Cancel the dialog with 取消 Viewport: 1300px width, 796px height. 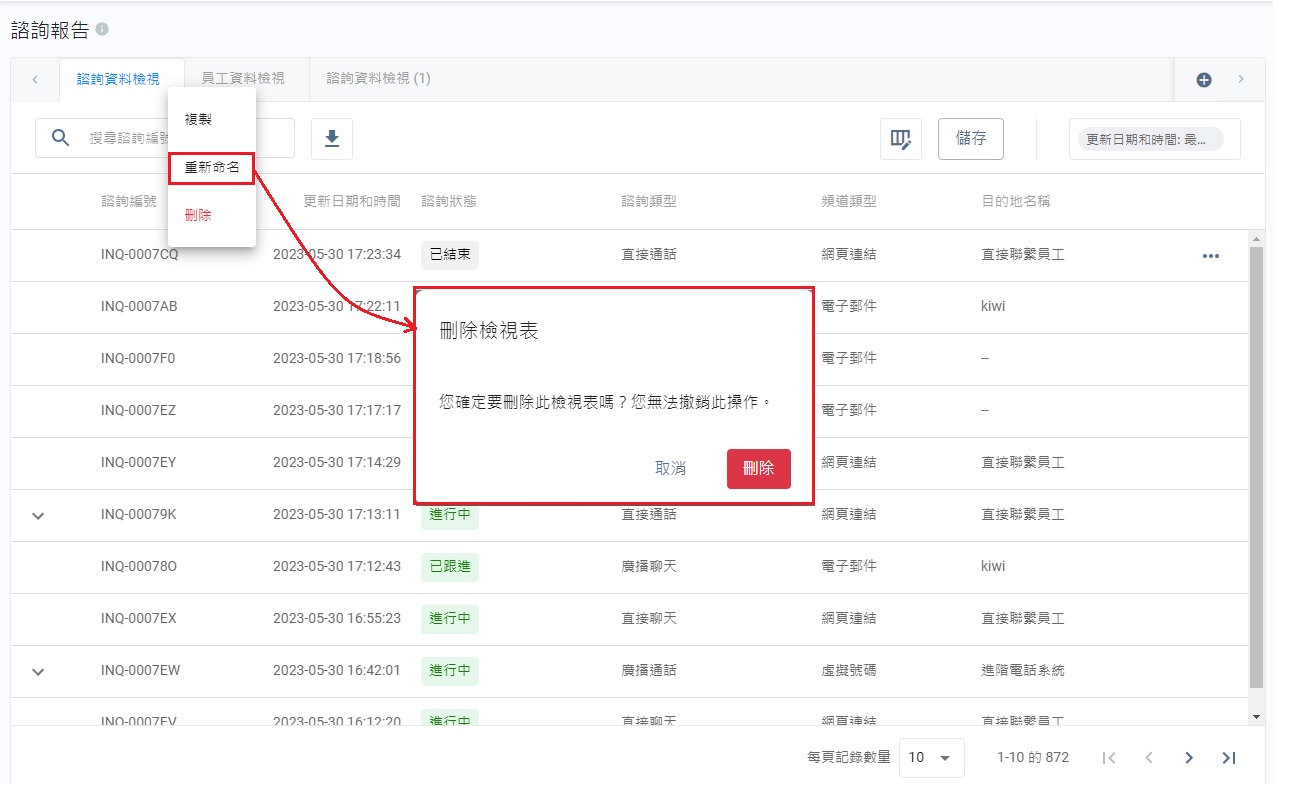671,468
